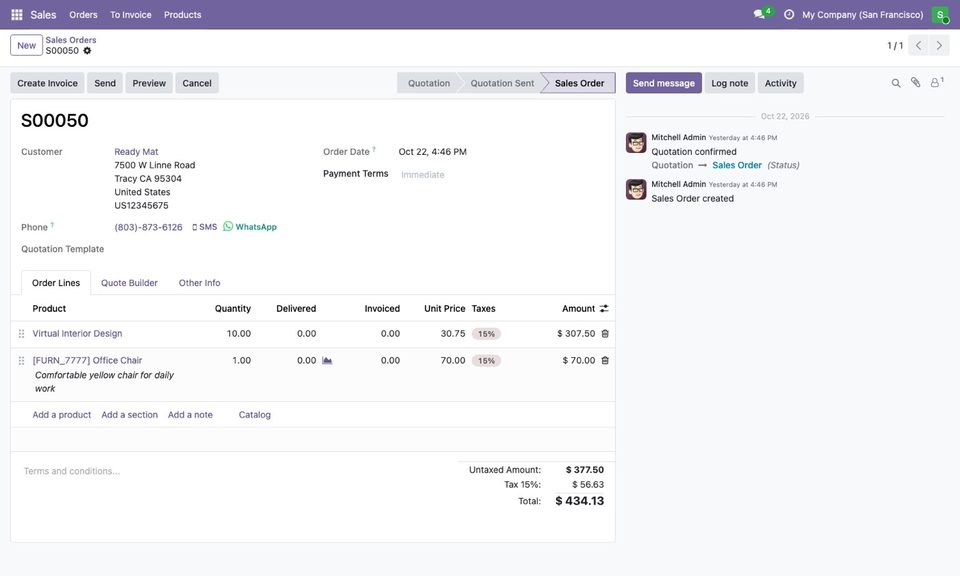Open attachments via the paperclip icon
Viewport: 960px width, 576px height.
point(915,83)
